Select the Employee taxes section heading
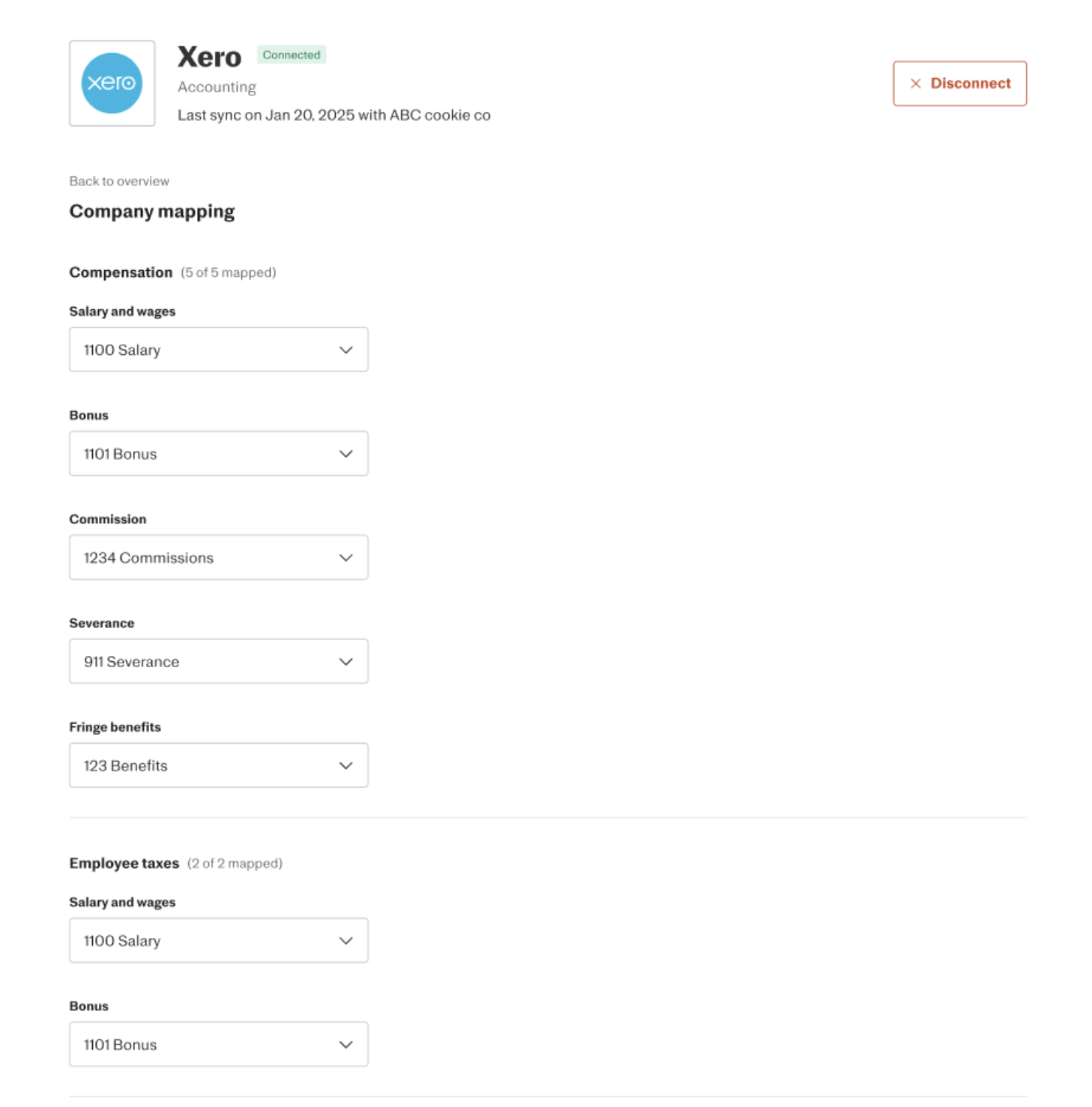 124,863
